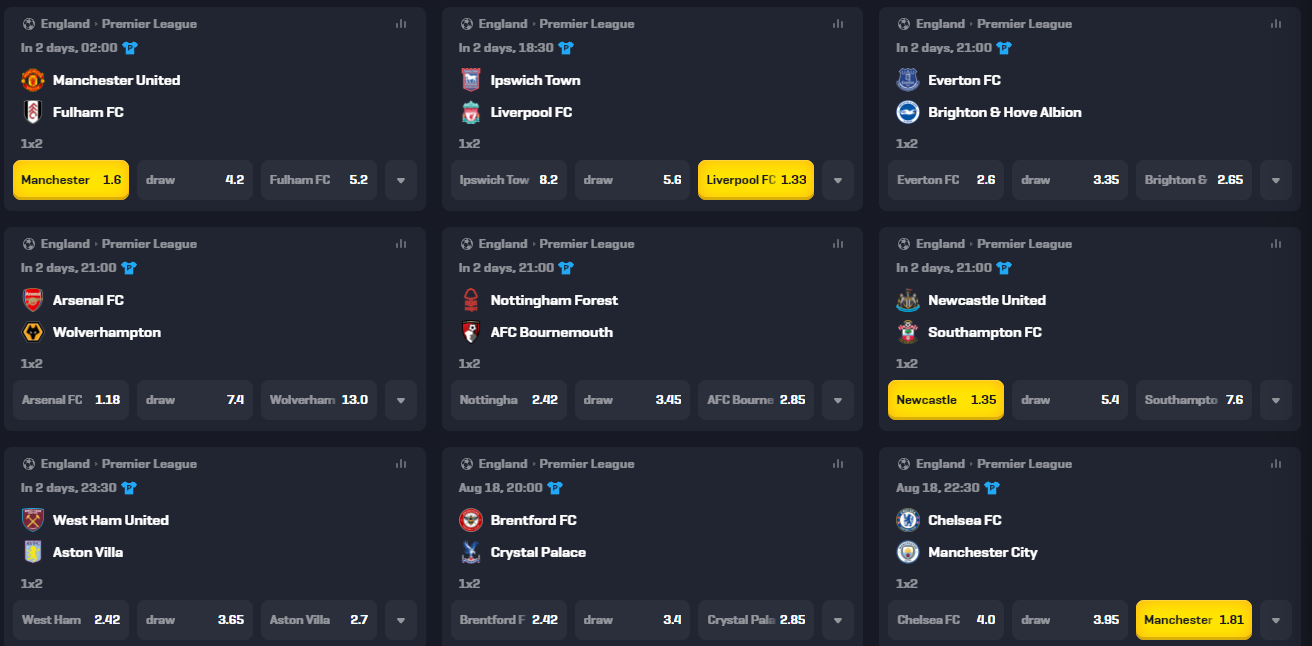Open statistics icon for Manchester United match

click(x=401, y=24)
